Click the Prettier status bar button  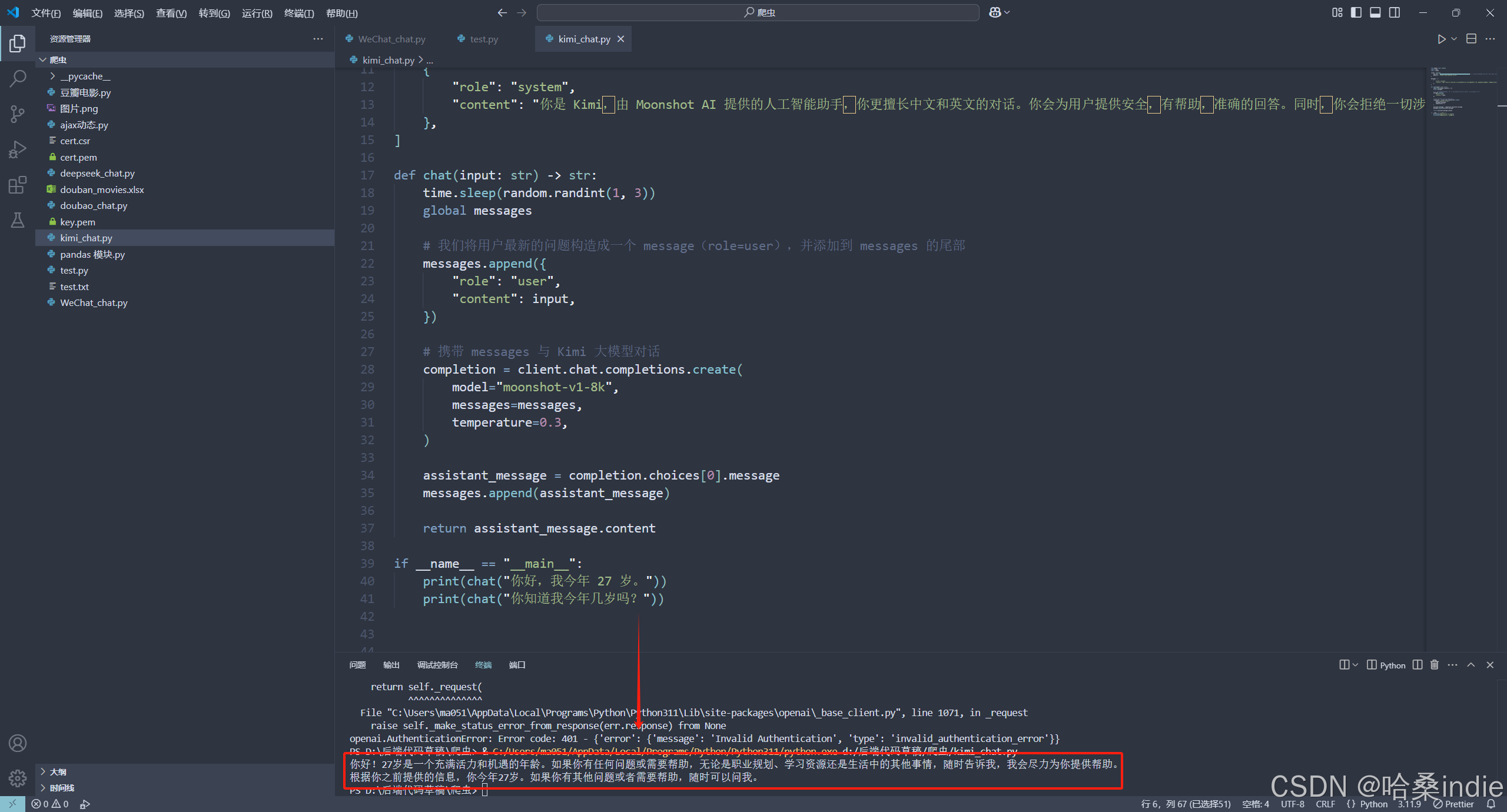tap(1453, 804)
